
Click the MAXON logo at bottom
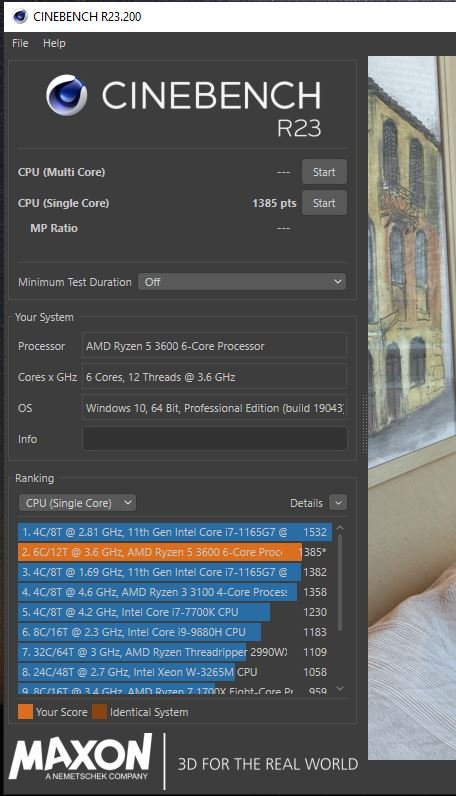click(x=80, y=757)
